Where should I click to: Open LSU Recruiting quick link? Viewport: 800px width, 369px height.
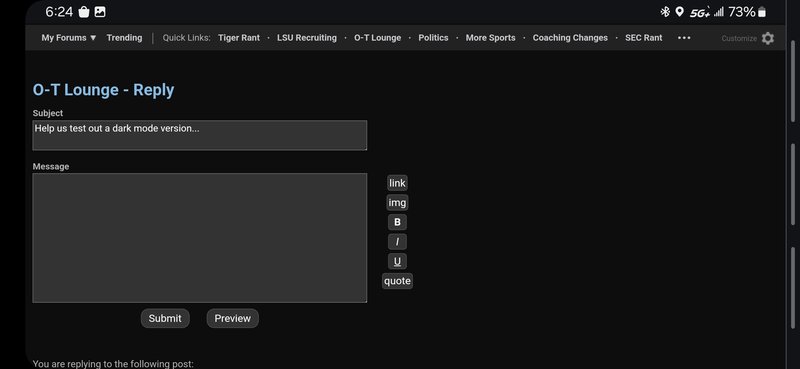click(x=307, y=38)
